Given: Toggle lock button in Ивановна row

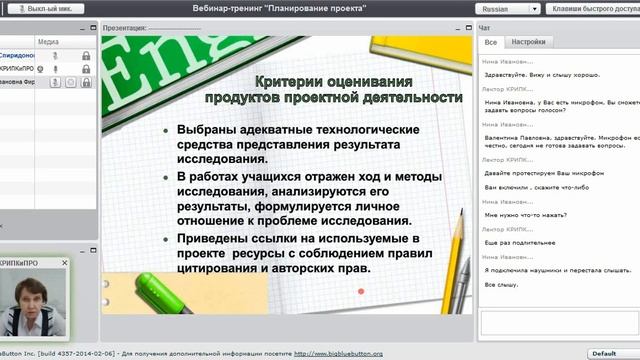Looking at the screenshot, I should (86, 82).
